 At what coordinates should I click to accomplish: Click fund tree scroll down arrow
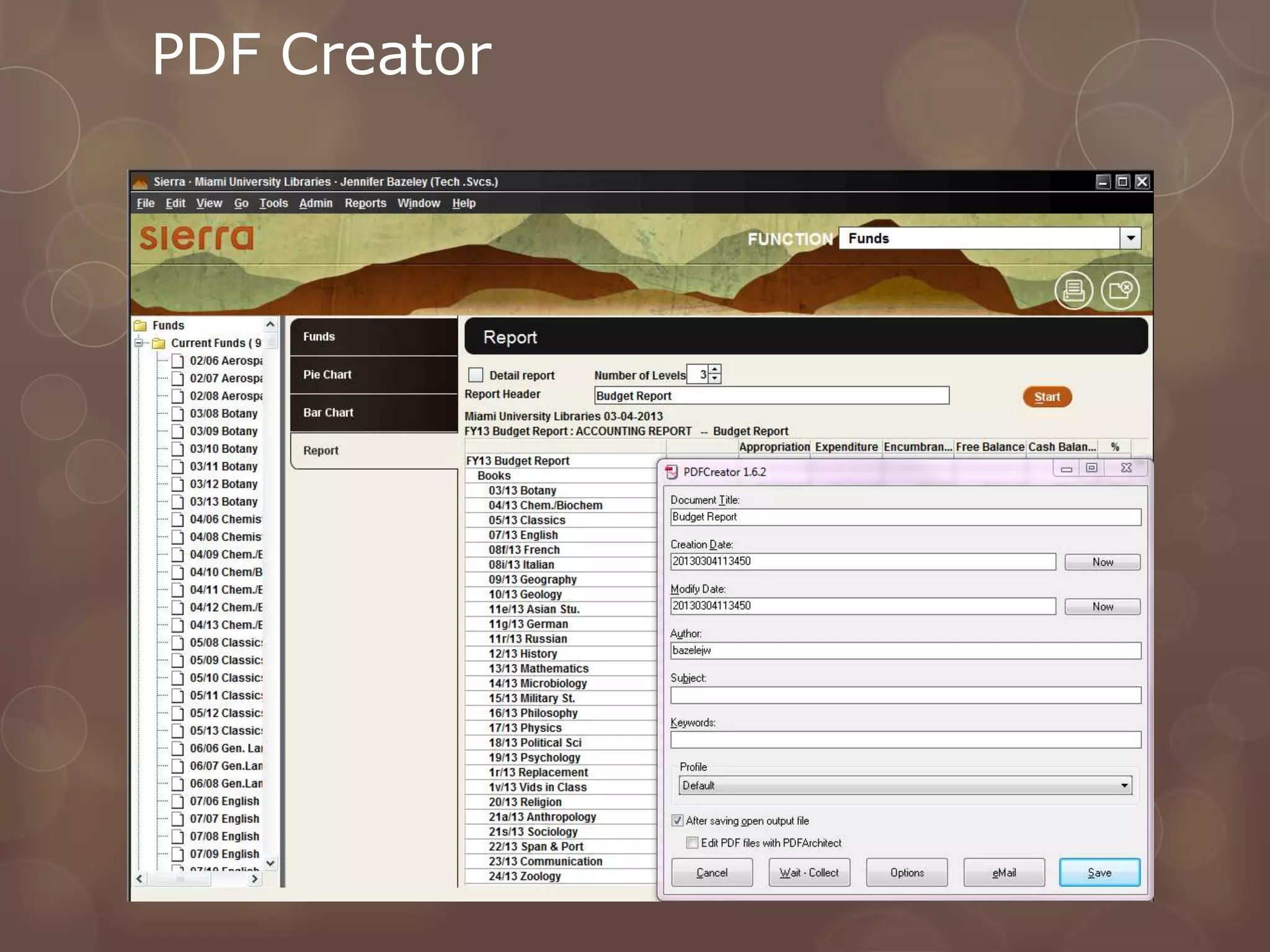click(x=270, y=863)
